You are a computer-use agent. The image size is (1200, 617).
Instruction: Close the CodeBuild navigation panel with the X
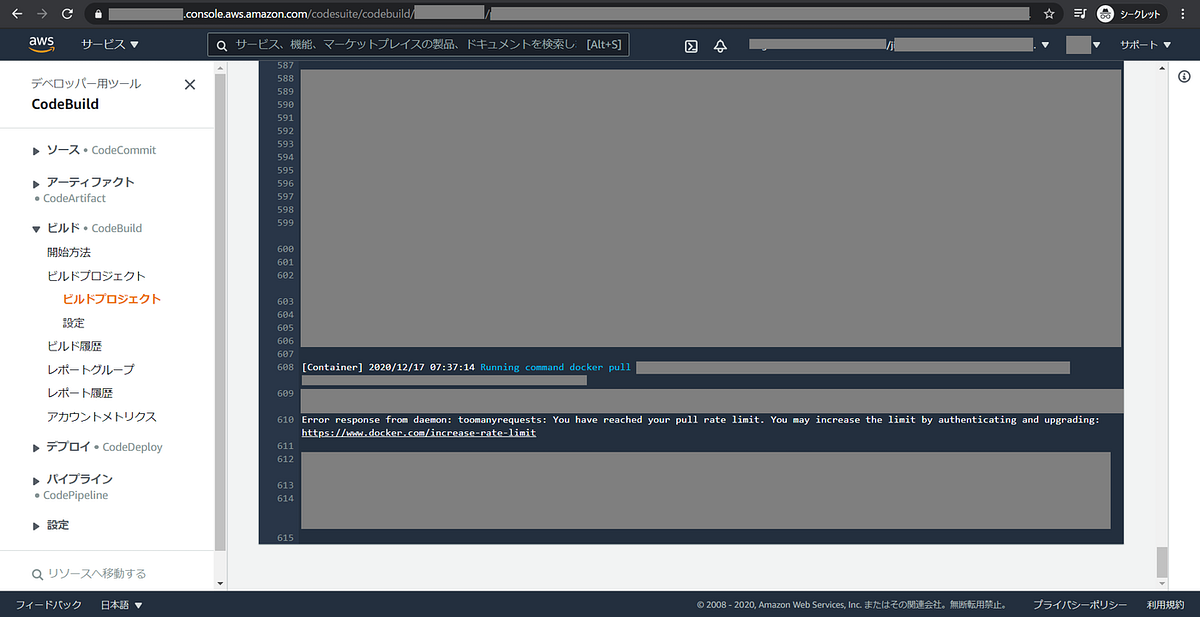[190, 84]
